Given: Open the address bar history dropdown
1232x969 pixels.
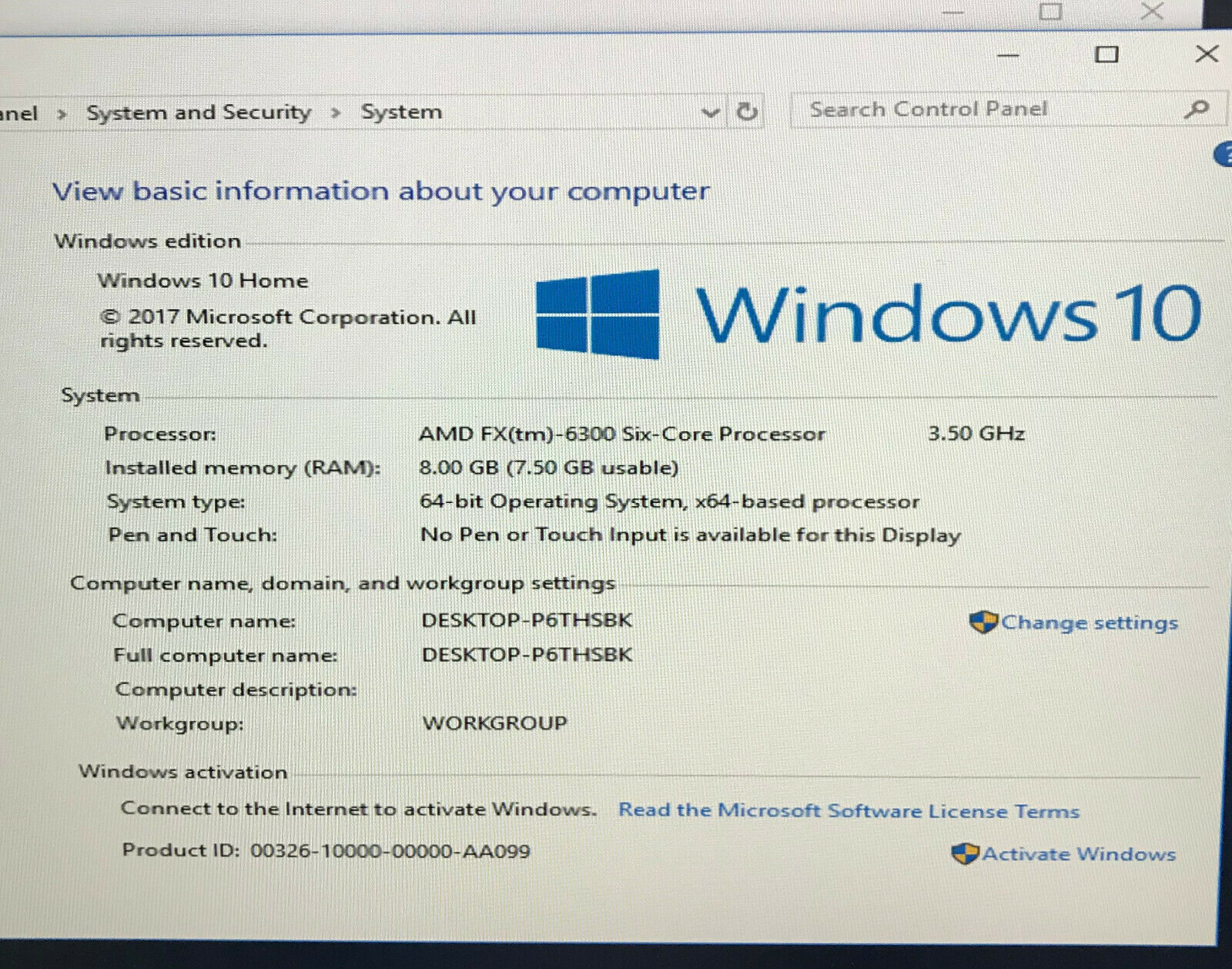Looking at the screenshot, I should pyautogui.click(x=711, y=112).
